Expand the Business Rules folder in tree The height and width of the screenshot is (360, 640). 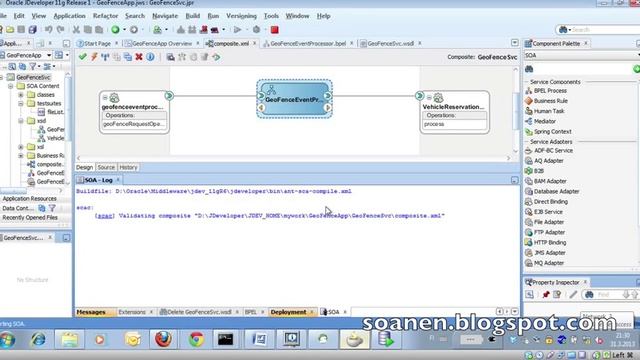click(x=21, y=156)
